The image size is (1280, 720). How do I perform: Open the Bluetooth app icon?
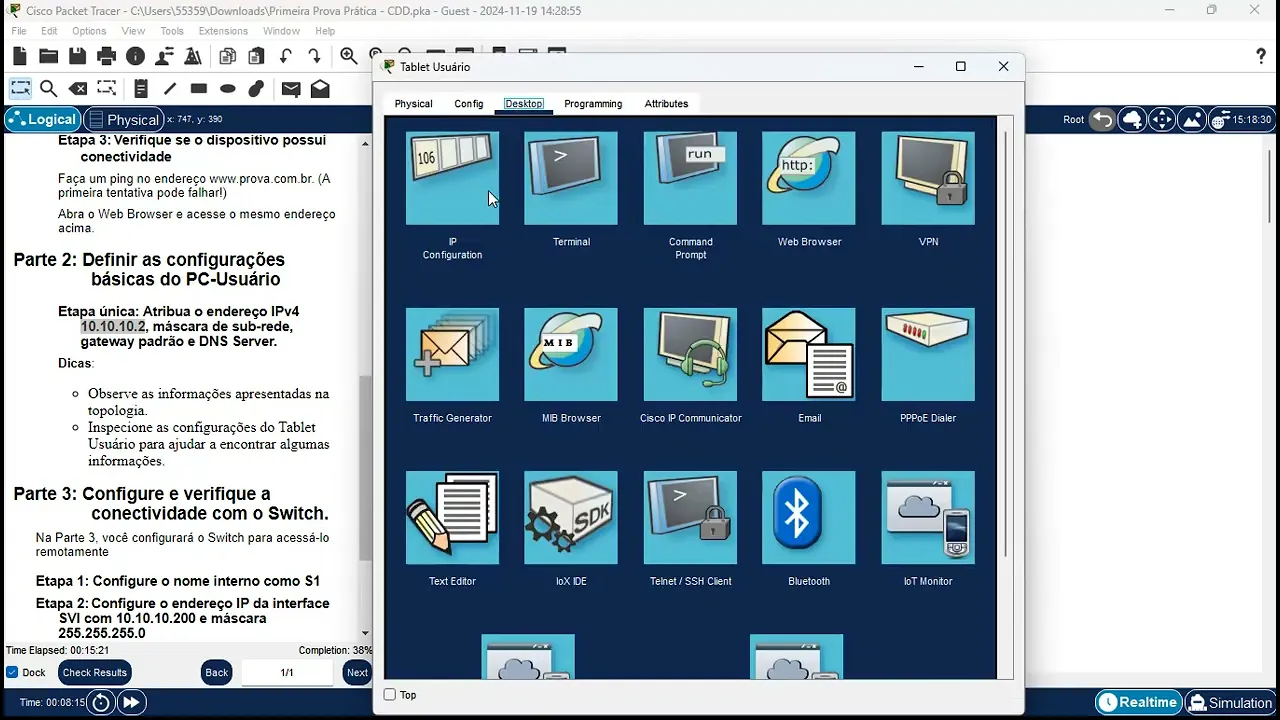coord(809,517)
